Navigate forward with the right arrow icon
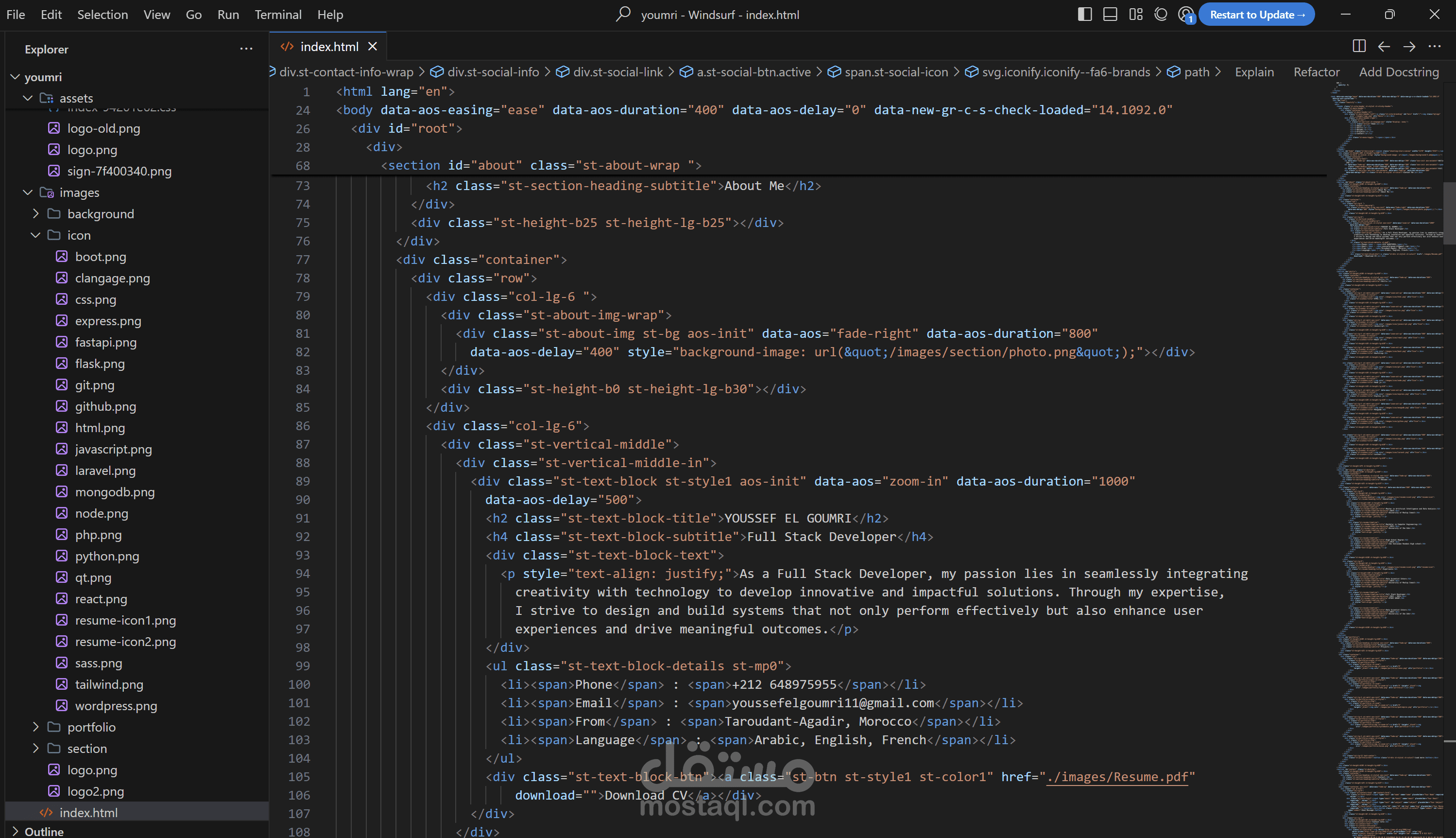 pyautogui.click(x=1409, y=46)
